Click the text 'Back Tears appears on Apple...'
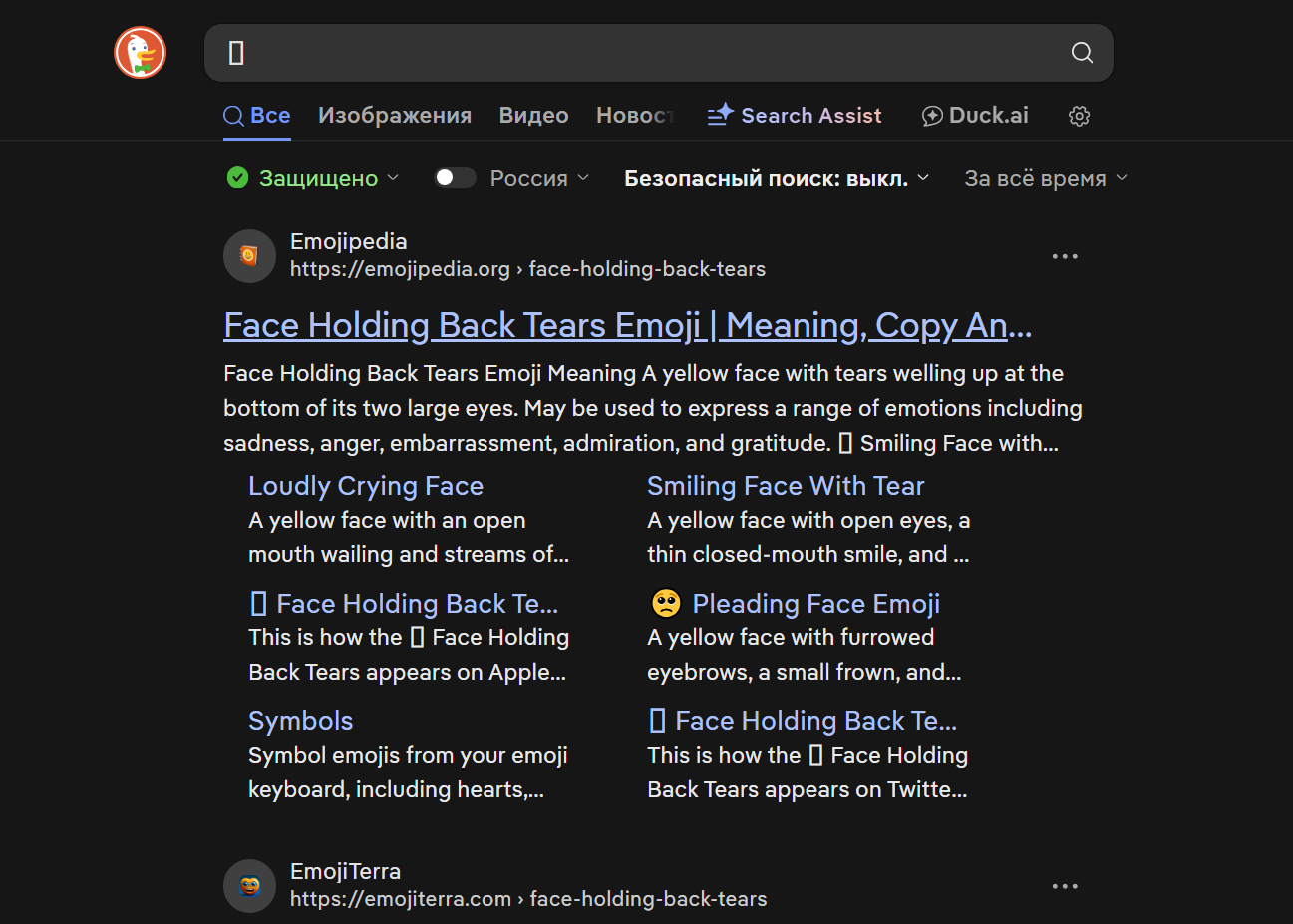Viewport: 1293px width, 924px height. pos(407,672)
